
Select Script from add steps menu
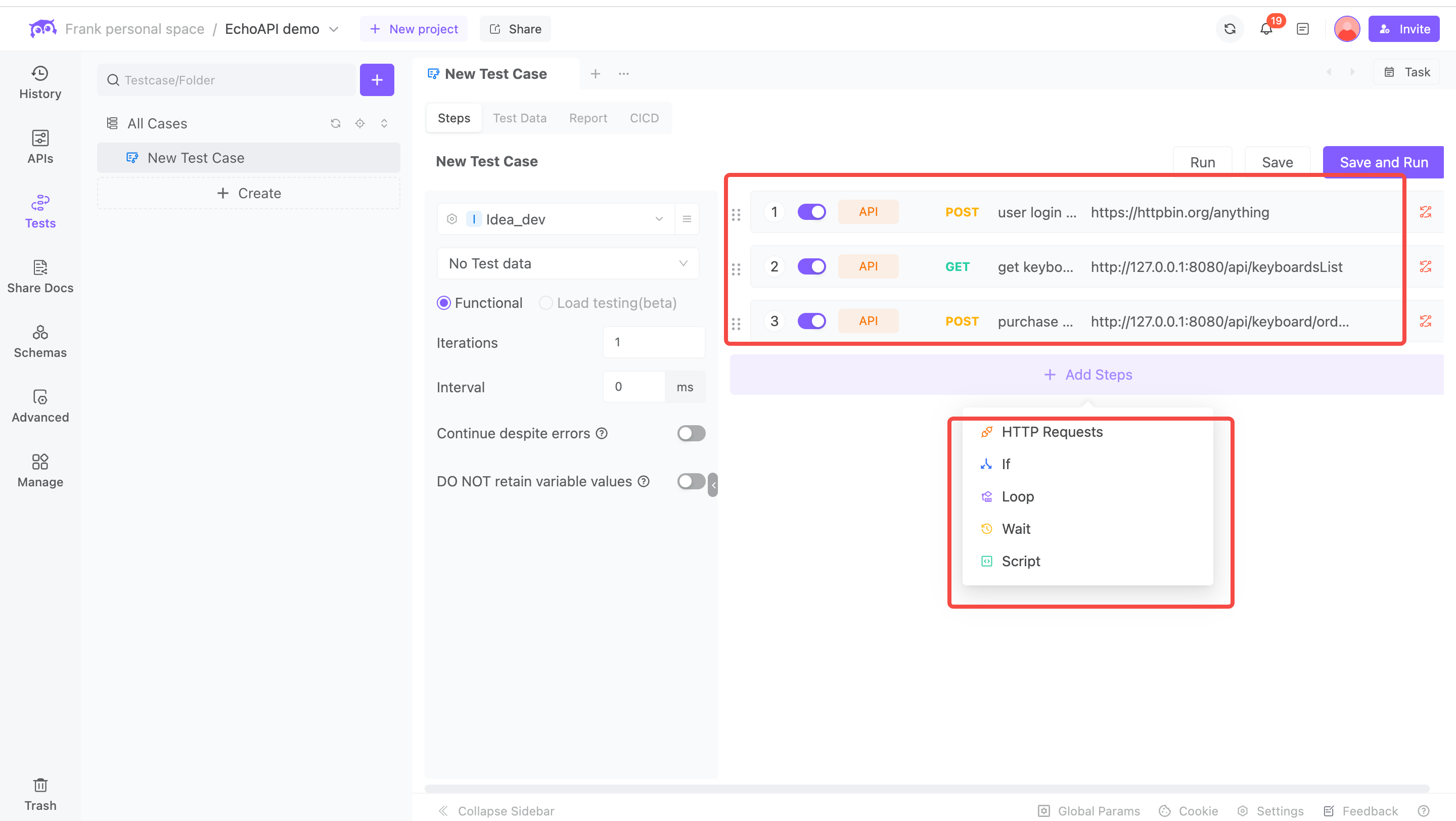(x=1021, y=561)
